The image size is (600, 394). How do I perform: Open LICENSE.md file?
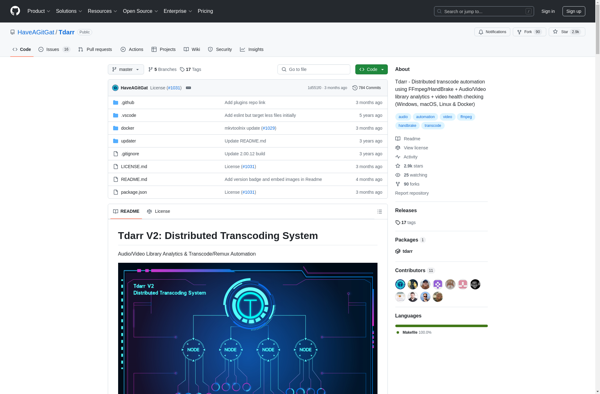click(134, 166)
